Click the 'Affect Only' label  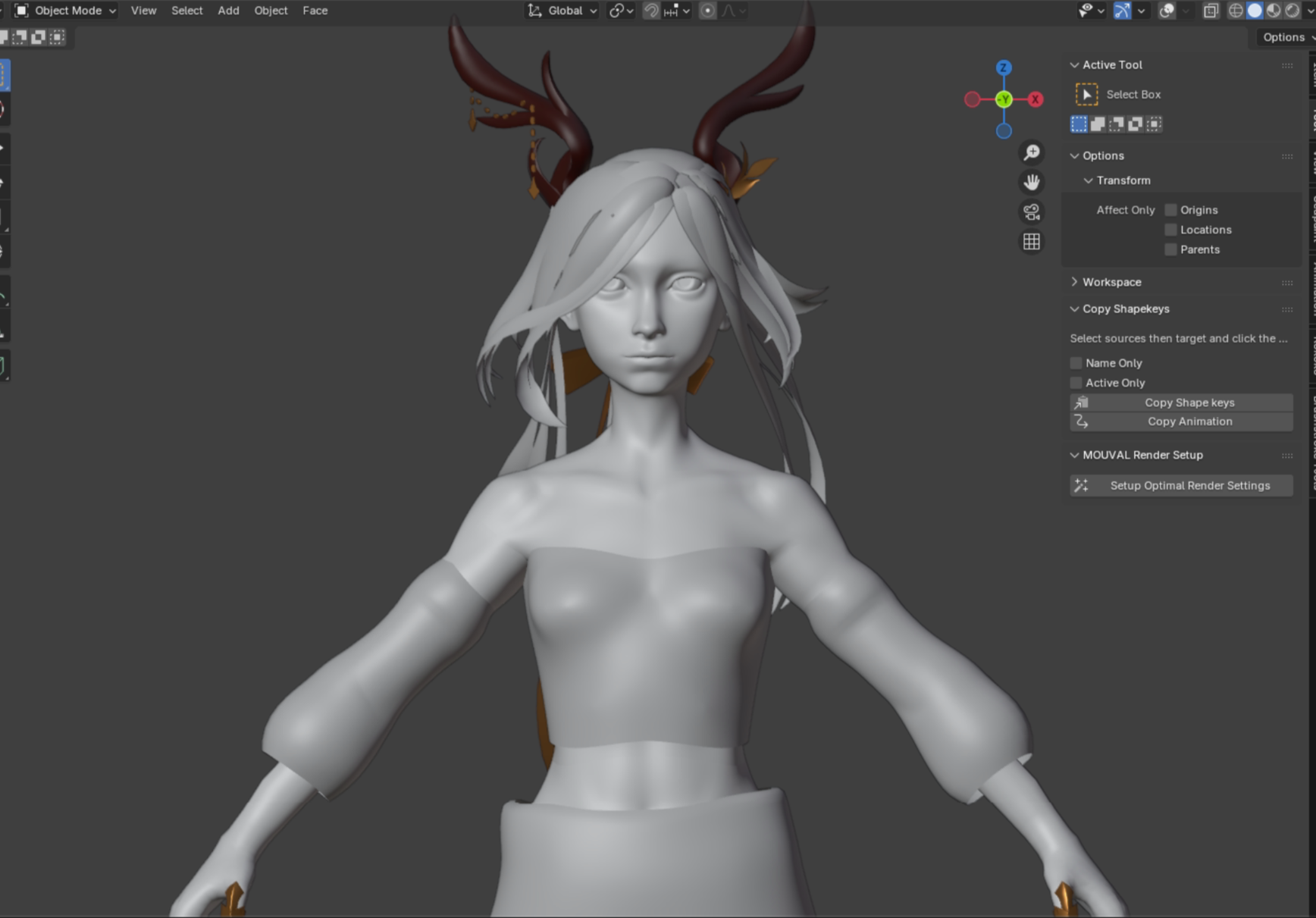[x=1125, y=210]
